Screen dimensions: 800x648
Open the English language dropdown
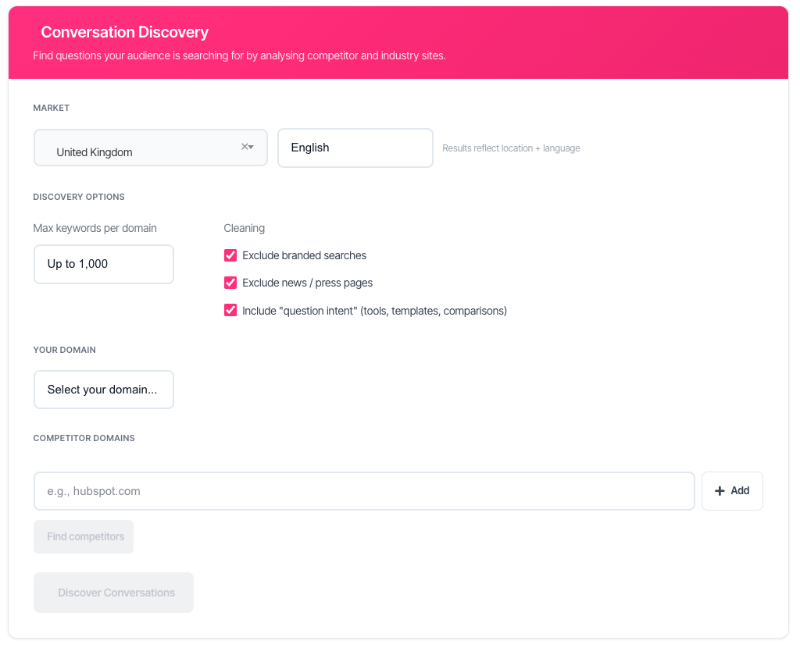click(x=355, y=148)
